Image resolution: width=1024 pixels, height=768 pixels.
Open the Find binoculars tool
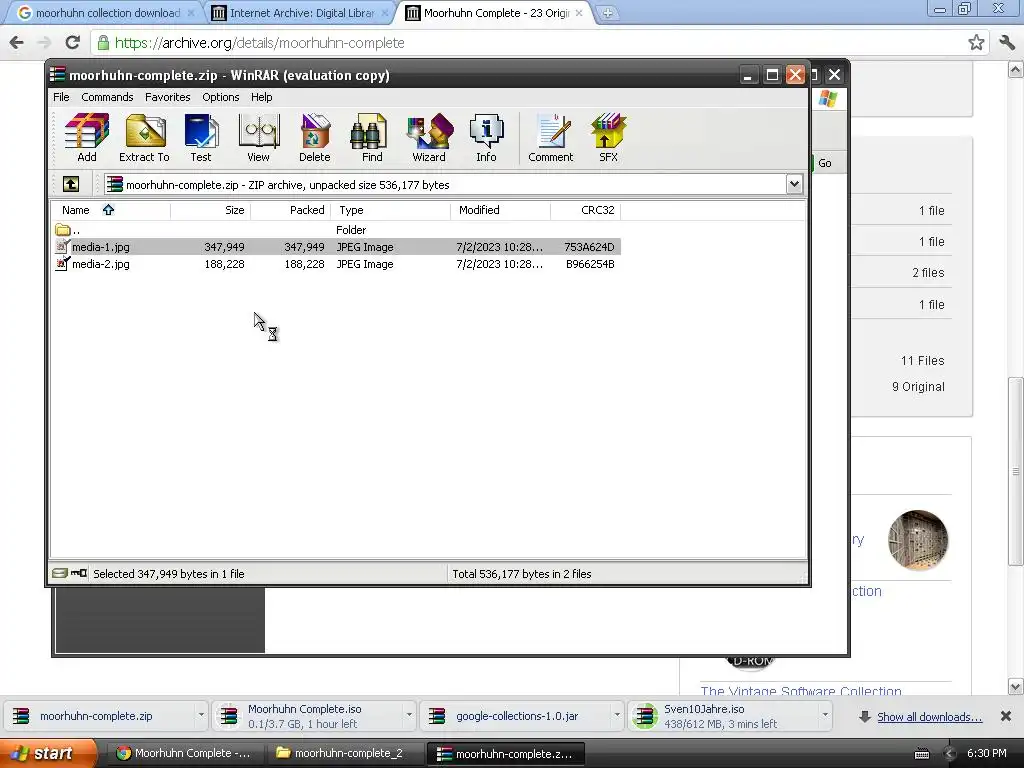point(372,137)
